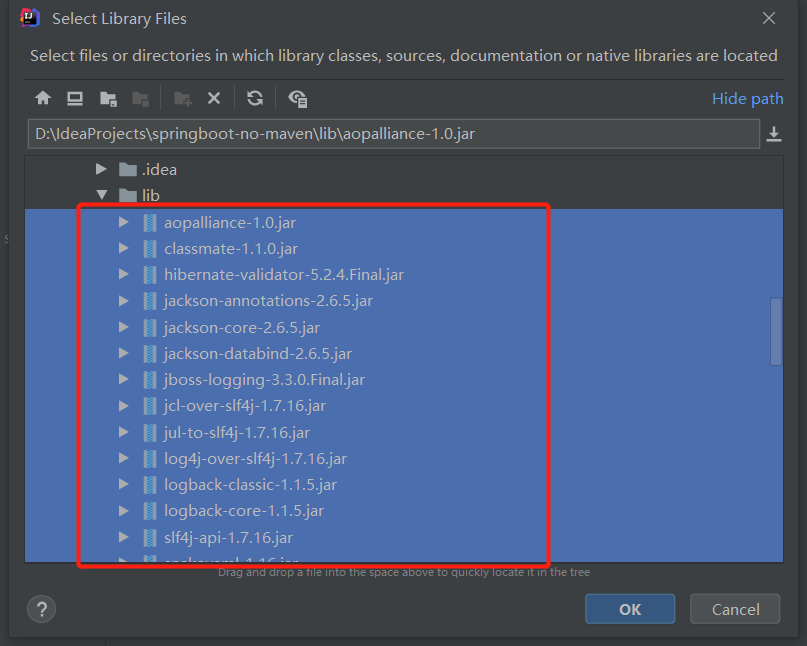
Task: Refresh the file tree
Action: tap(255, 98)
